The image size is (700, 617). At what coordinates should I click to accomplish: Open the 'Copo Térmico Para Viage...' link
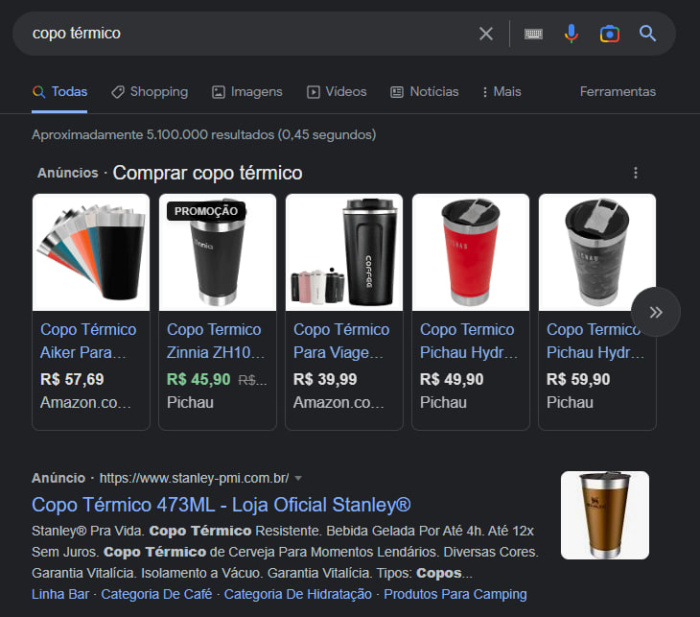pyautogui.click(x=341, y=341)
